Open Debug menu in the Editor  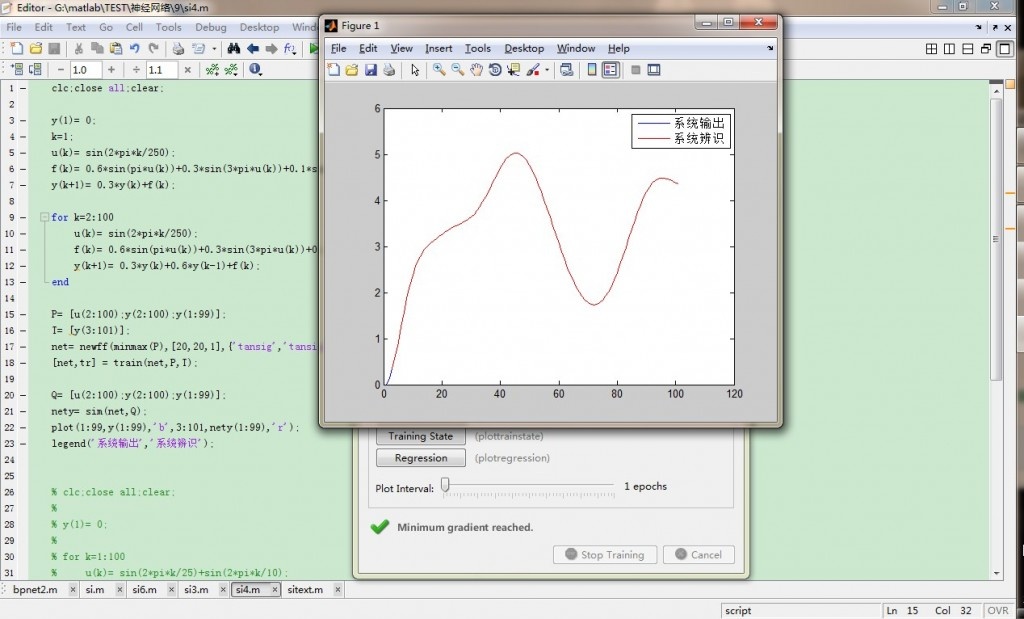[x=210, y=27]
